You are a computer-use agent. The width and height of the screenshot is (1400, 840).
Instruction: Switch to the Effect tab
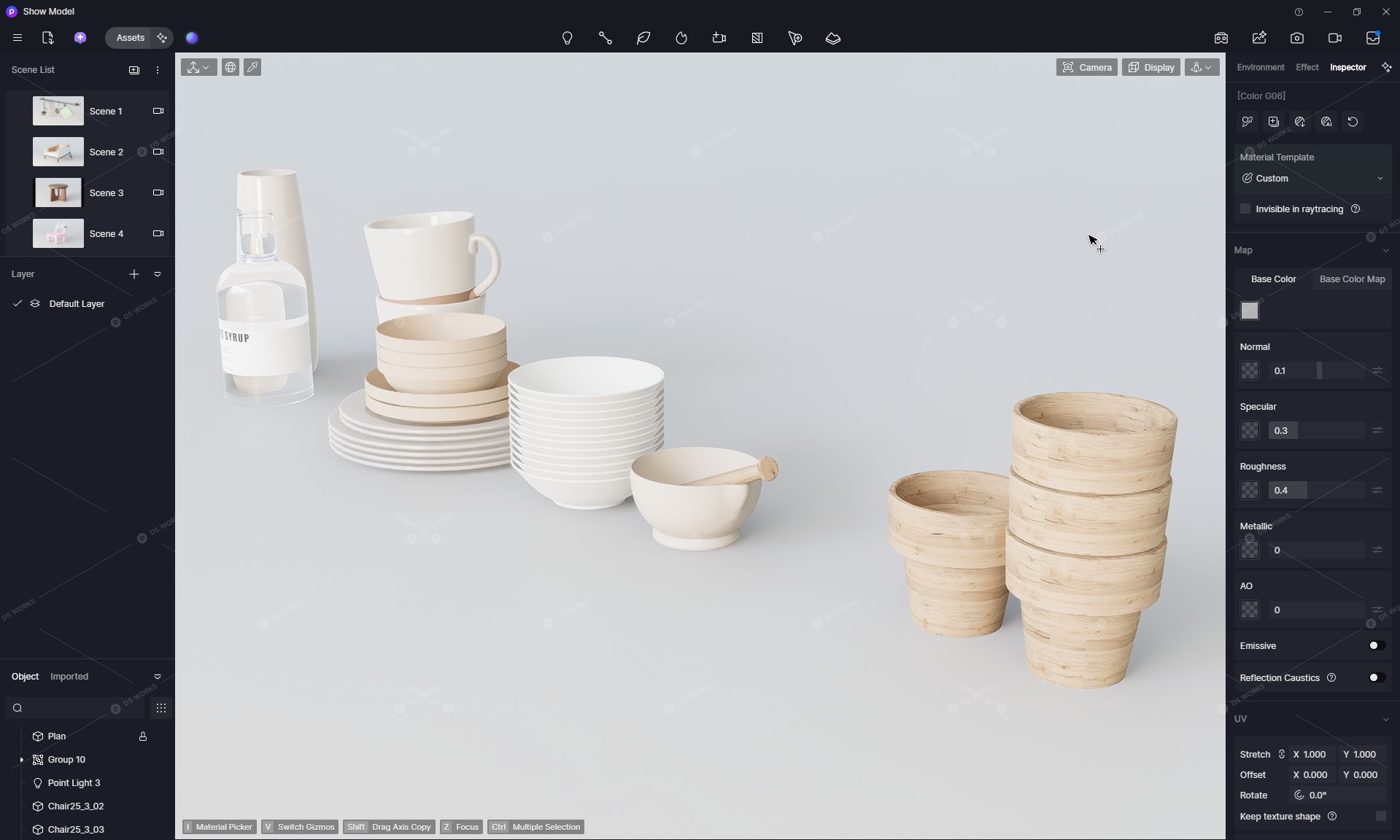click(1307, 67)
